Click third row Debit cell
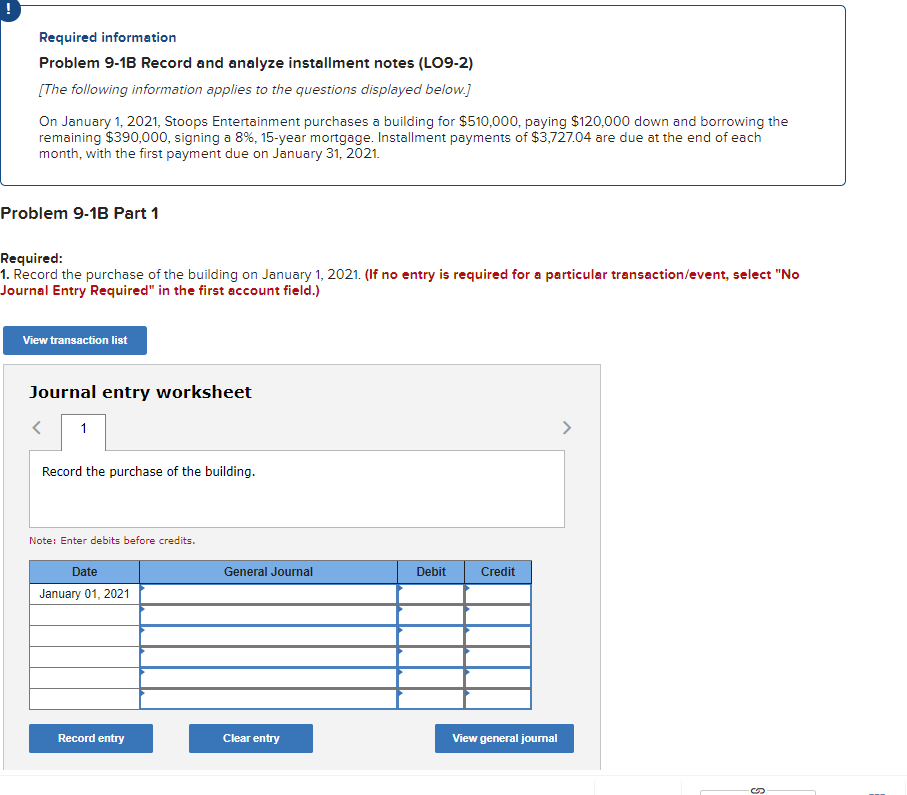The height and width of the screenshot is (795, 907). point(431,636)
